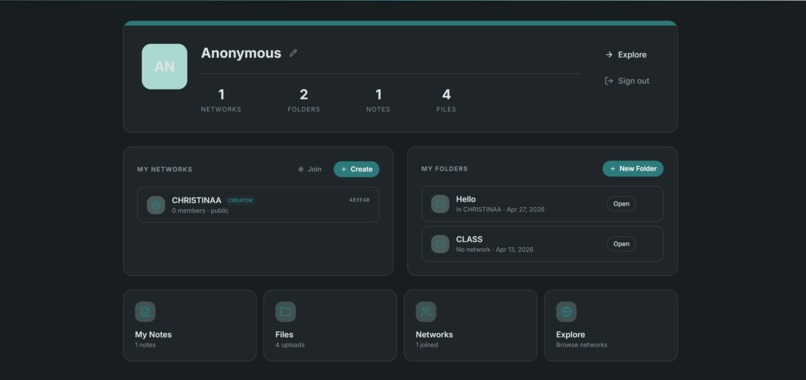Click the pencil icon next to Anonymous

click(x=293, y=53)
